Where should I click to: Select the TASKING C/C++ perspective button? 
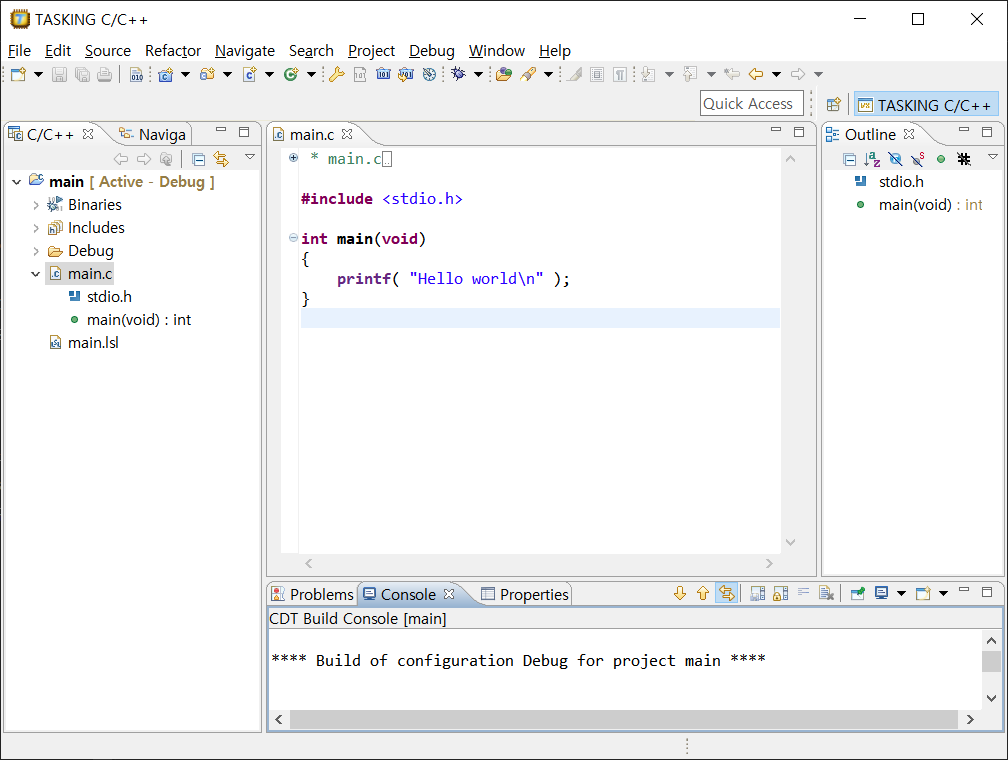[x=926, y=105]
